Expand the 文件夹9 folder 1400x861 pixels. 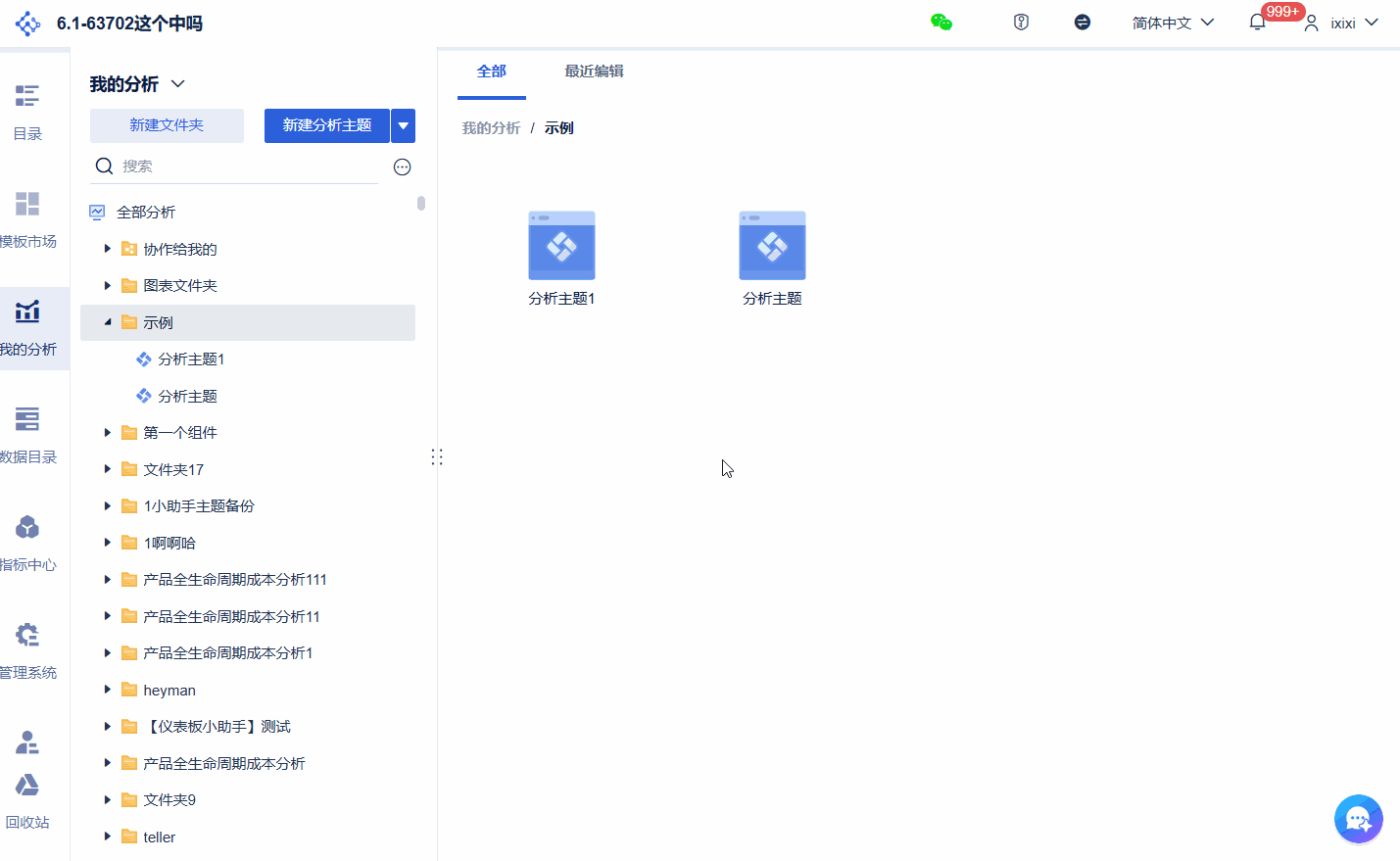(108, 799)
